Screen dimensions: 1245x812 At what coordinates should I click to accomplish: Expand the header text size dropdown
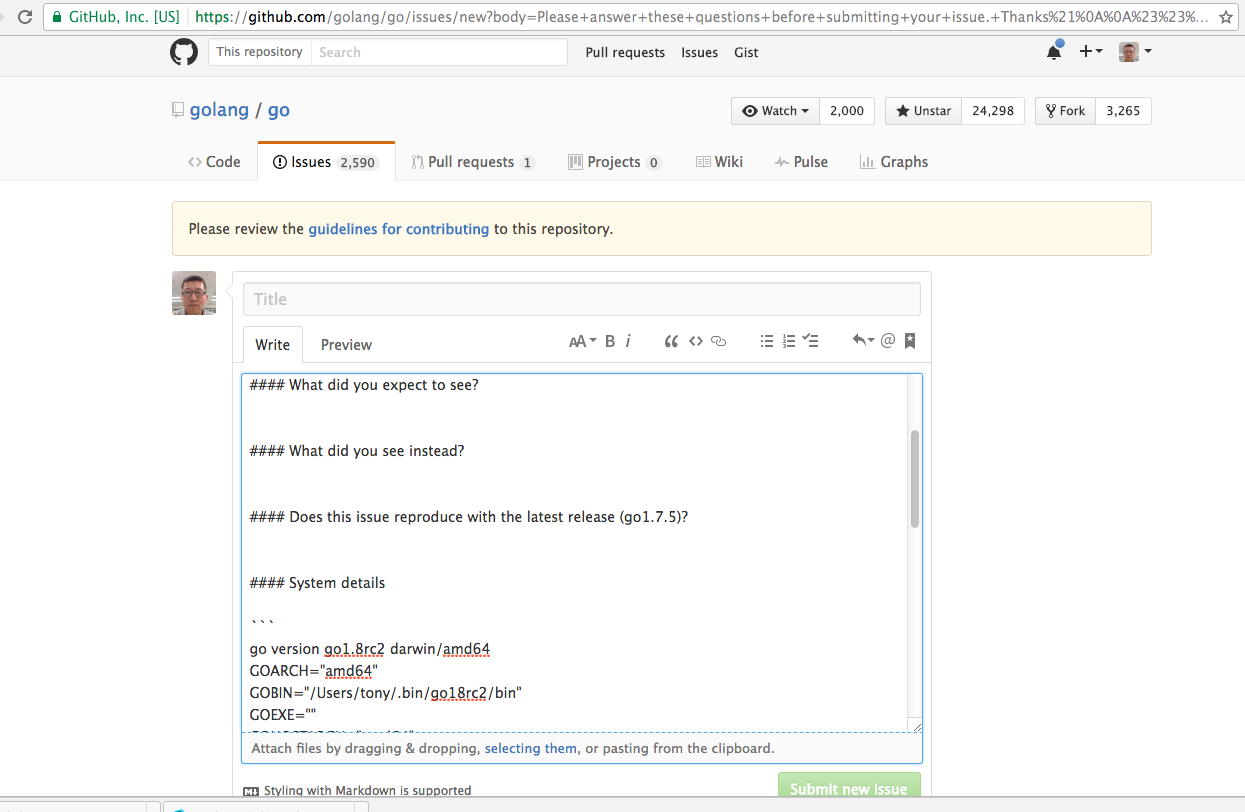point(582,341)
